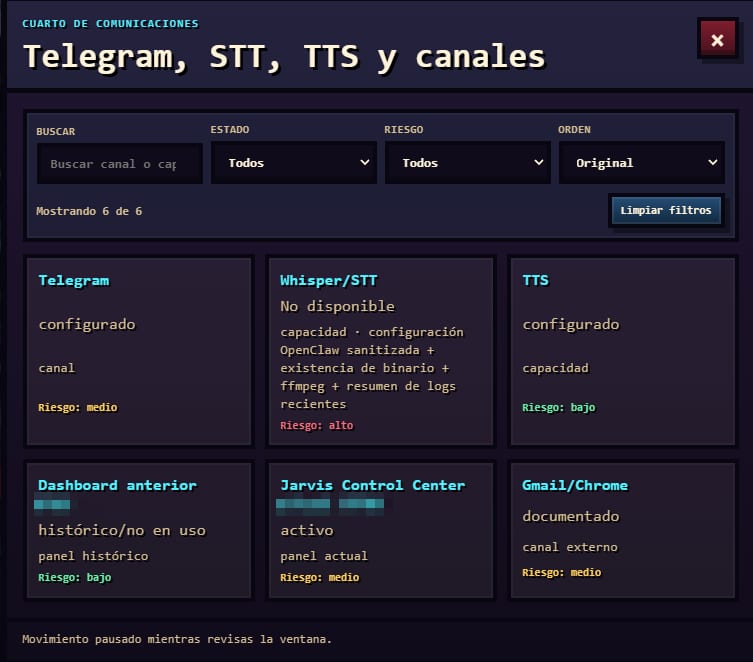Open the Jarvis Control Center card title

[x=373, y=485]
